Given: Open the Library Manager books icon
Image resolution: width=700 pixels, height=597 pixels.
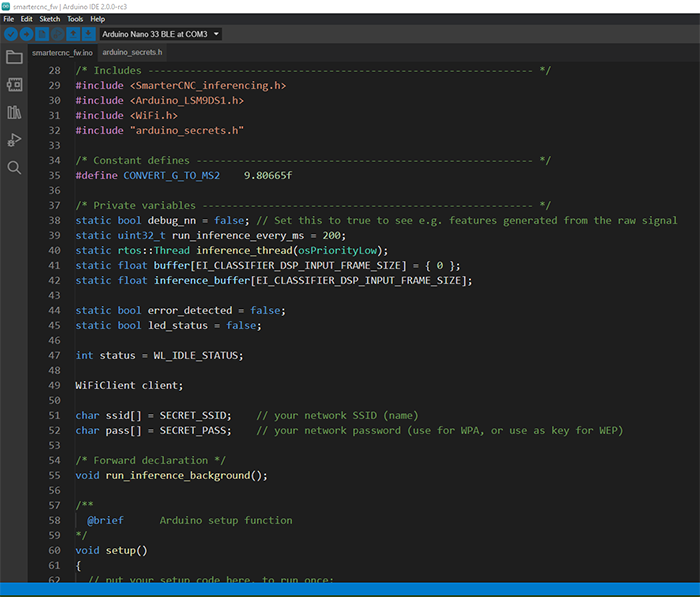Looking at the screenshot, I should 14,113.
